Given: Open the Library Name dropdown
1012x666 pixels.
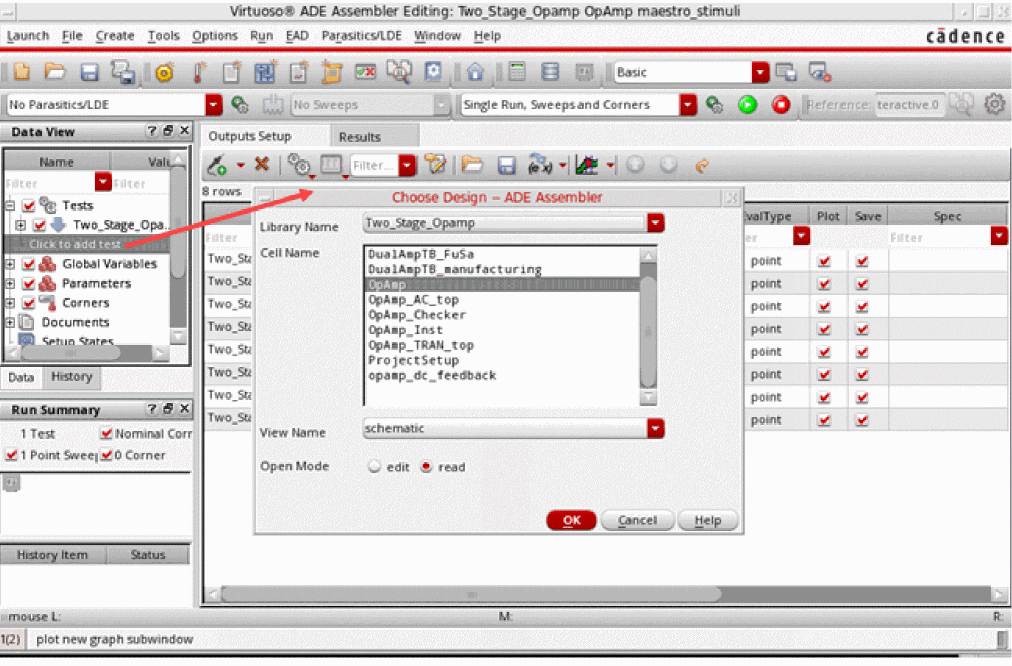Looking at the screenshot, I should point(656,223).
